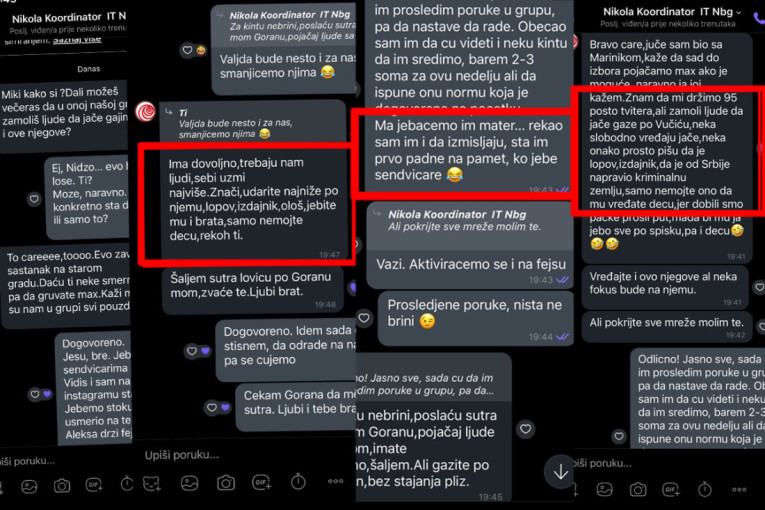The height and width of the screenshot is (510, 765).
Task: Like the 'Prosledjene poruke, nista ne brini' message
Action: click(x=364, y=318)
